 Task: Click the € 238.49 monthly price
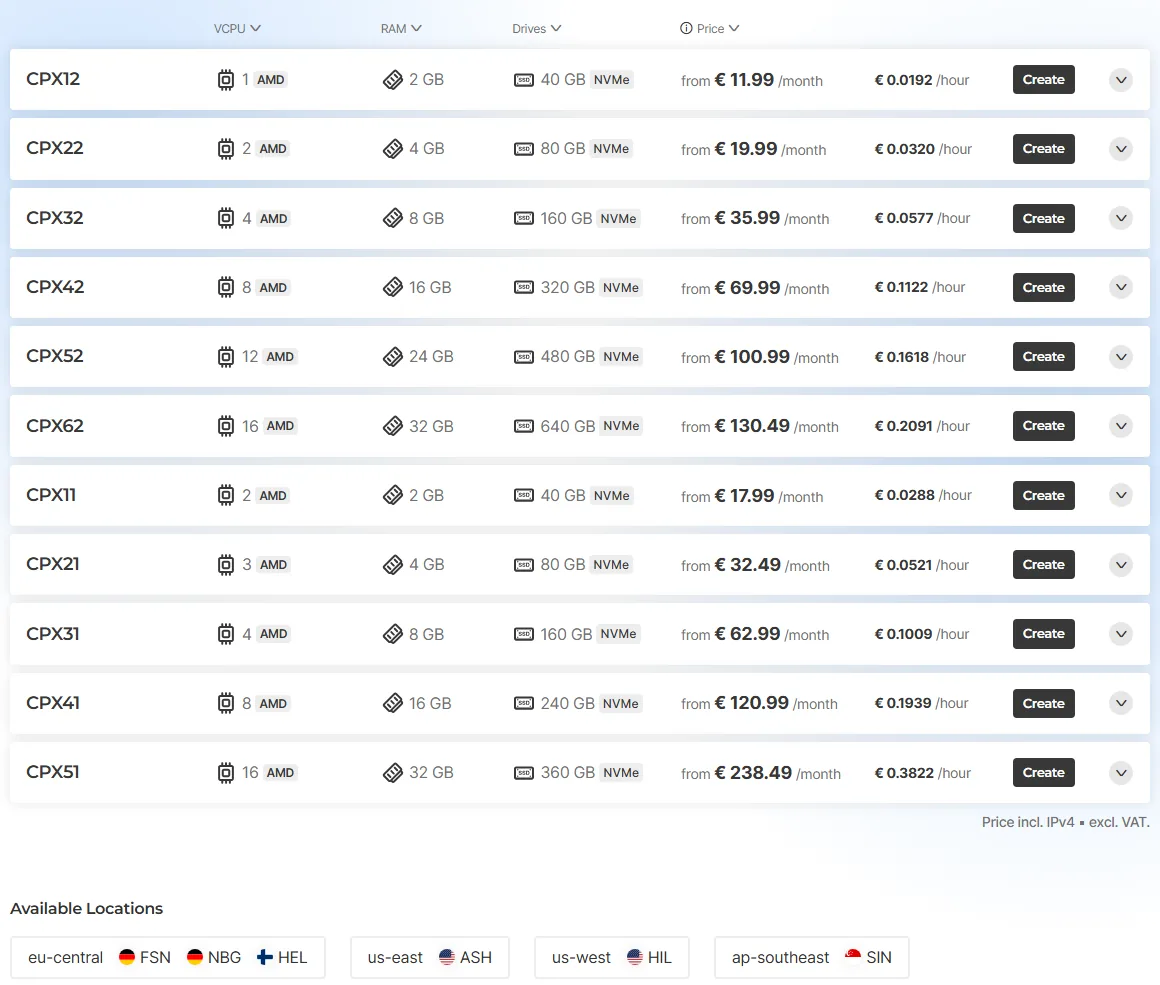[753, 773]
